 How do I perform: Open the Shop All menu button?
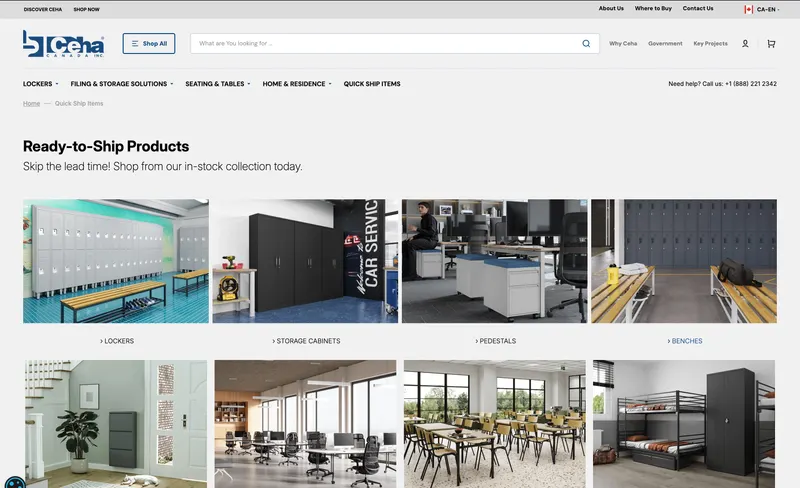[x=149, y=43]
